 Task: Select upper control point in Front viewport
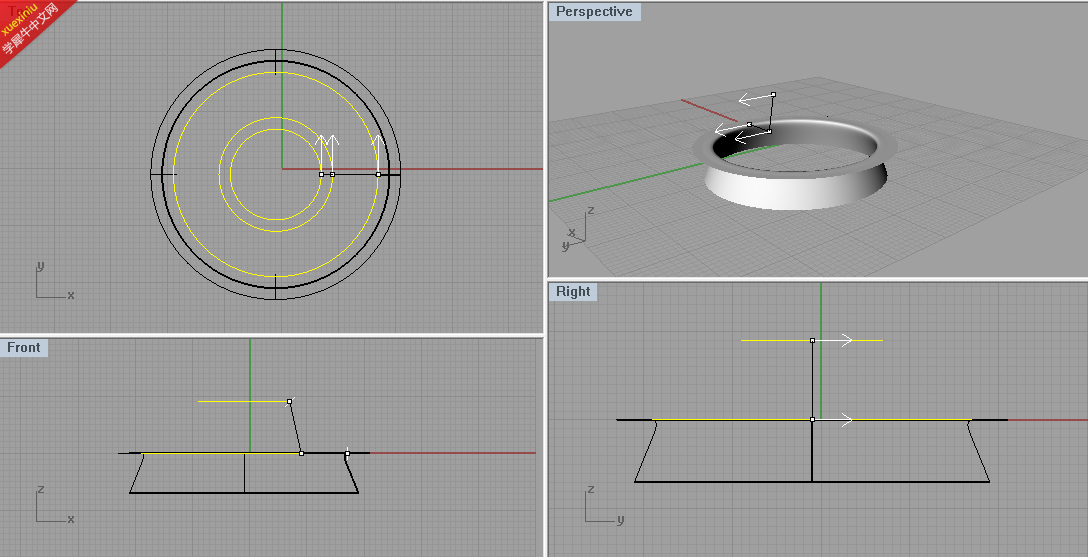coord(289,402)
